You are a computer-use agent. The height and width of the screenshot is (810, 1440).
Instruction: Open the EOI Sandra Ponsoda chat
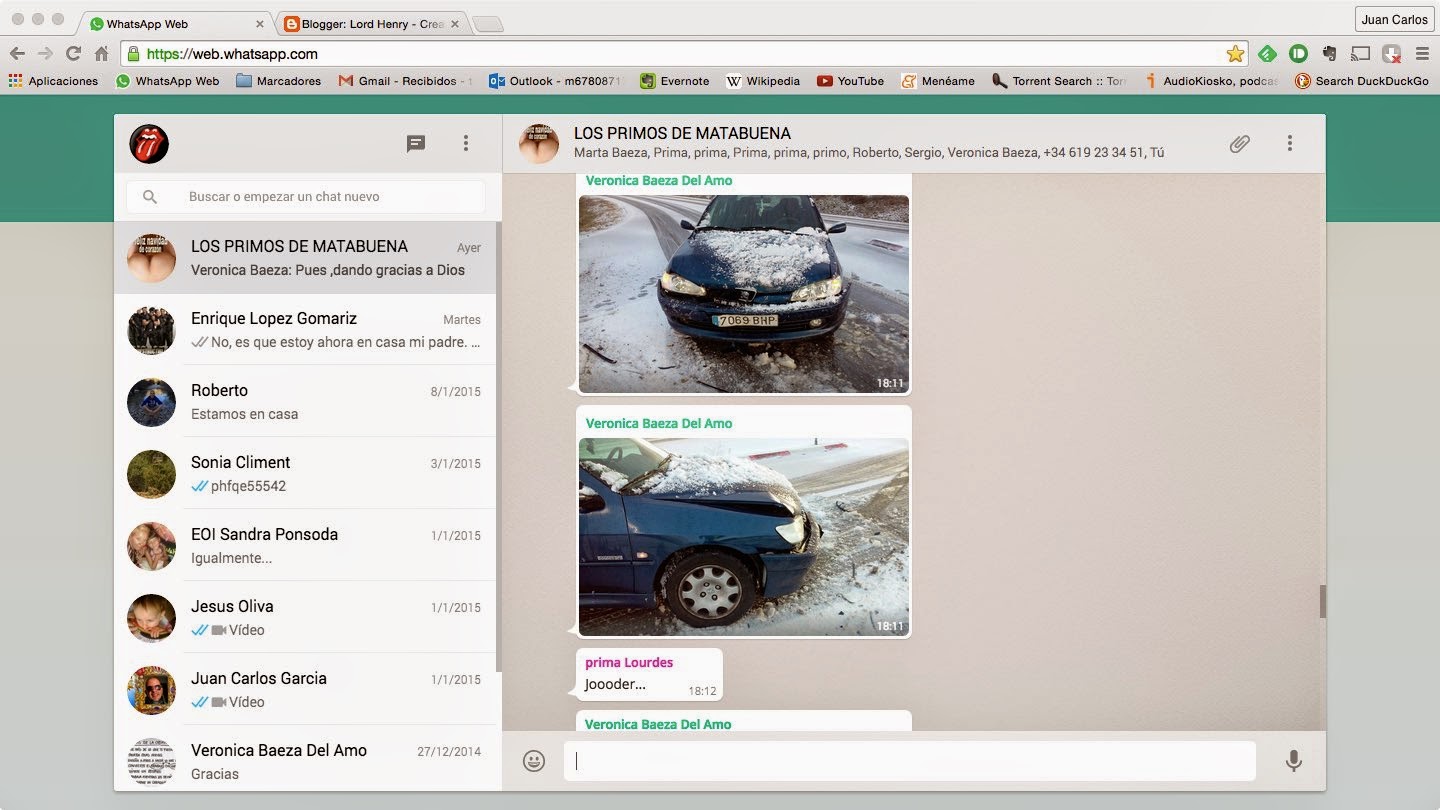[306, 546]
